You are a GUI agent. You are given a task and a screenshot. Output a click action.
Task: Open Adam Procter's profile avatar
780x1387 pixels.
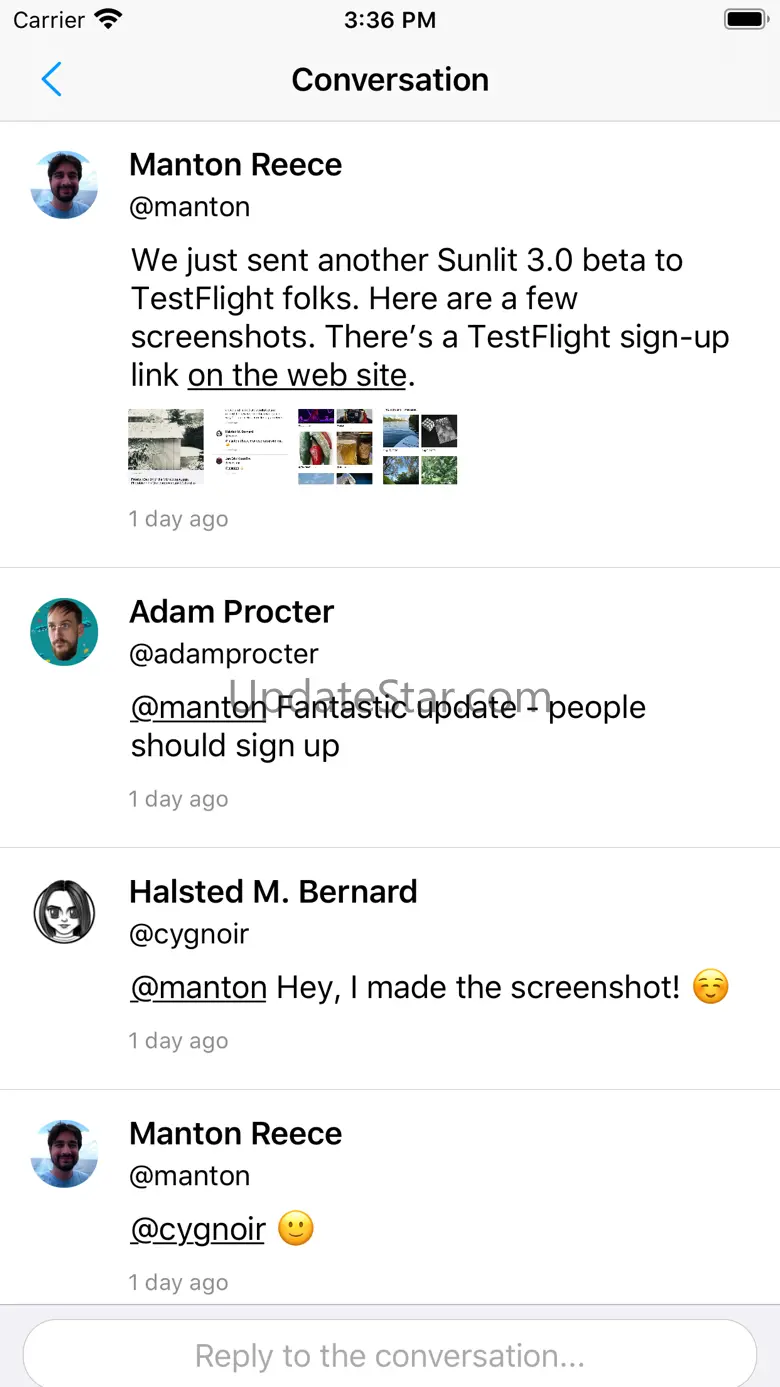tap(64, 632)
